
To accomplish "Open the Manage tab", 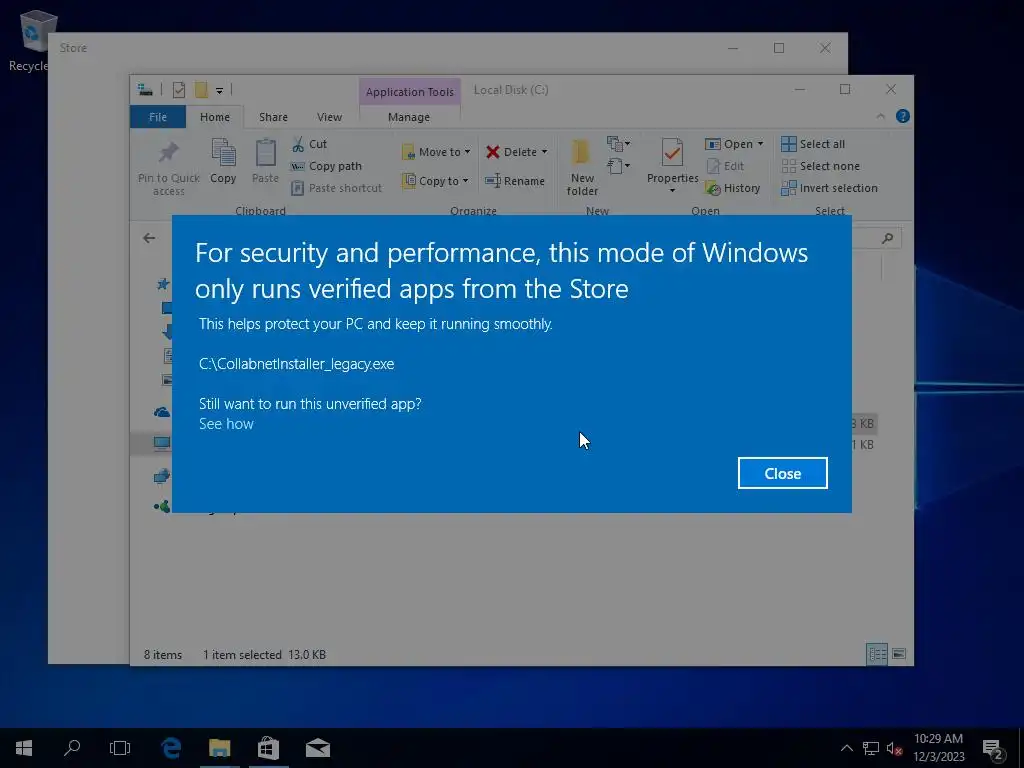I will point(409,117).
